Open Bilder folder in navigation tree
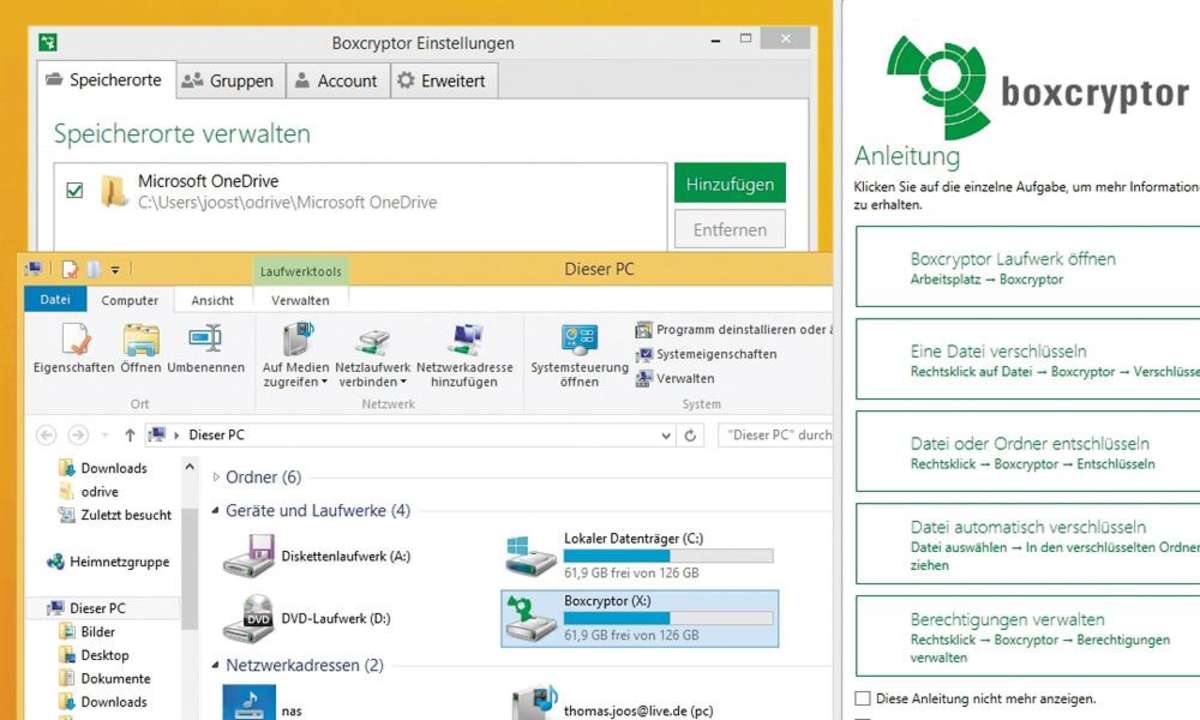Viewport: 1200px width, 720px height. point(87,632)
